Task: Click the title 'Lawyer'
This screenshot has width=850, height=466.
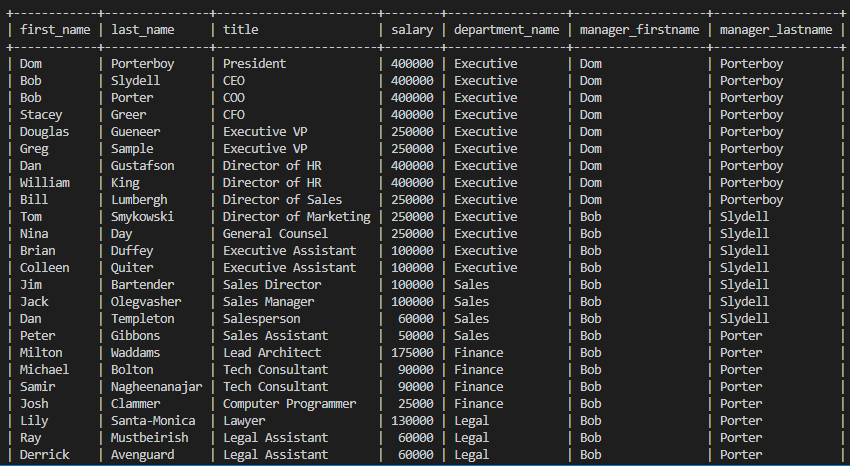Action: tap(244, 420)
